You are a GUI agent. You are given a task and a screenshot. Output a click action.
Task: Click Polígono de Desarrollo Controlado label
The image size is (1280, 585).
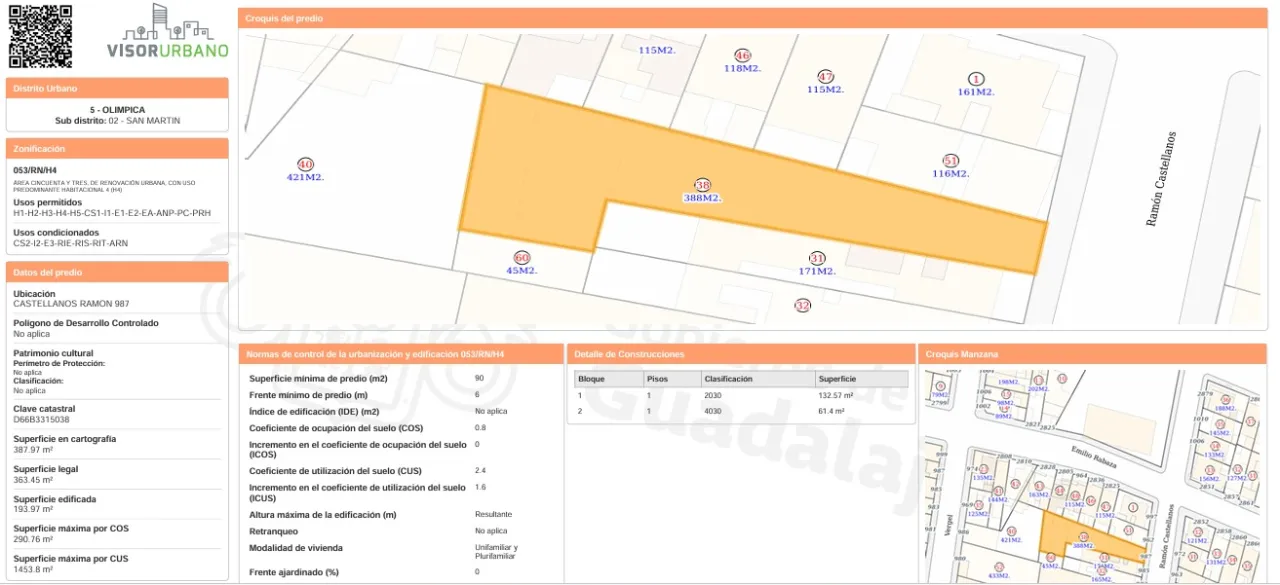click(86, 323)
